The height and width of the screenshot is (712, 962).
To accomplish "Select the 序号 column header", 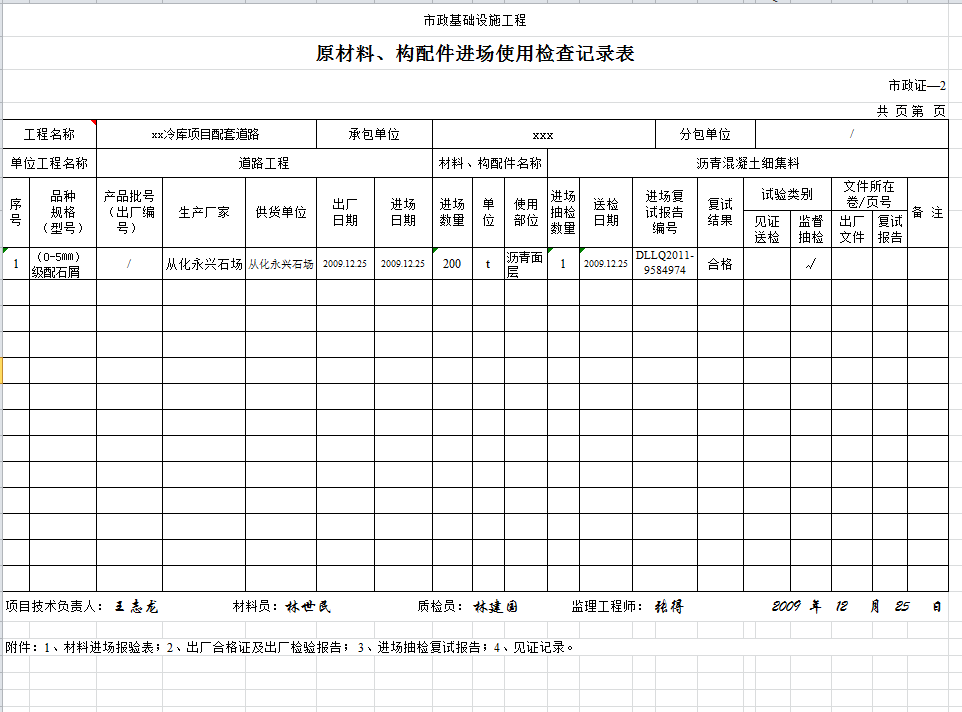I will pyautogui.click(x=16, y=212).
